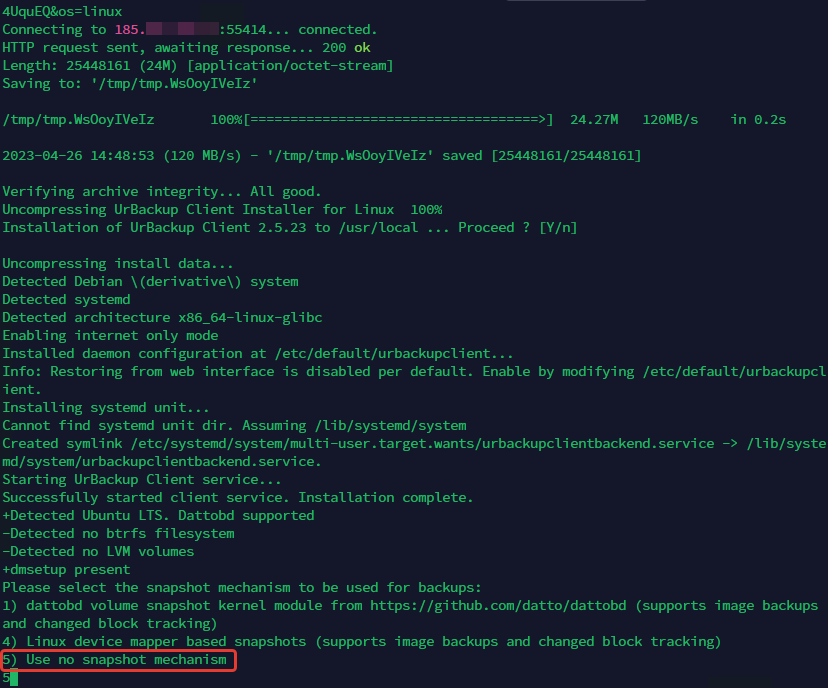Select option 5 Use no snapshot mechanism
828x688 pixels.
[118, 659]
